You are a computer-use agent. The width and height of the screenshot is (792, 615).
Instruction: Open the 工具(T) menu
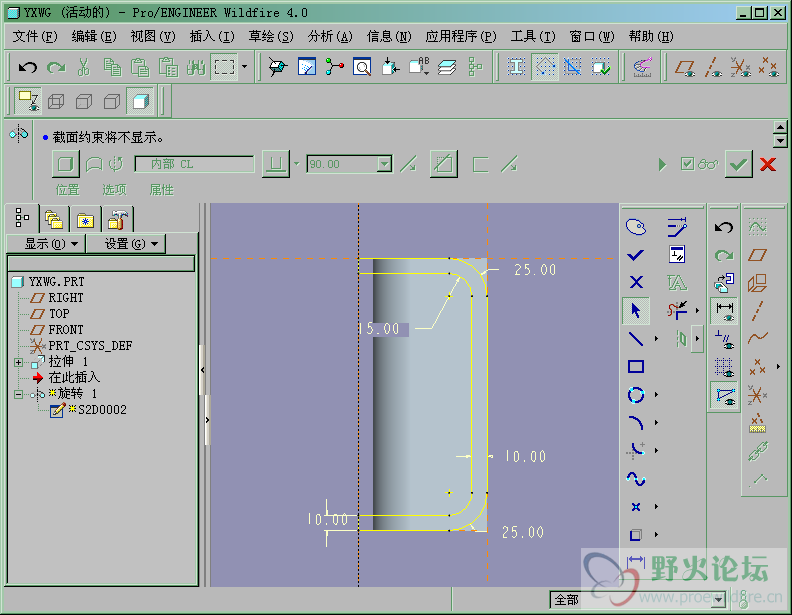pyautogui.click(x=533, y=36)
